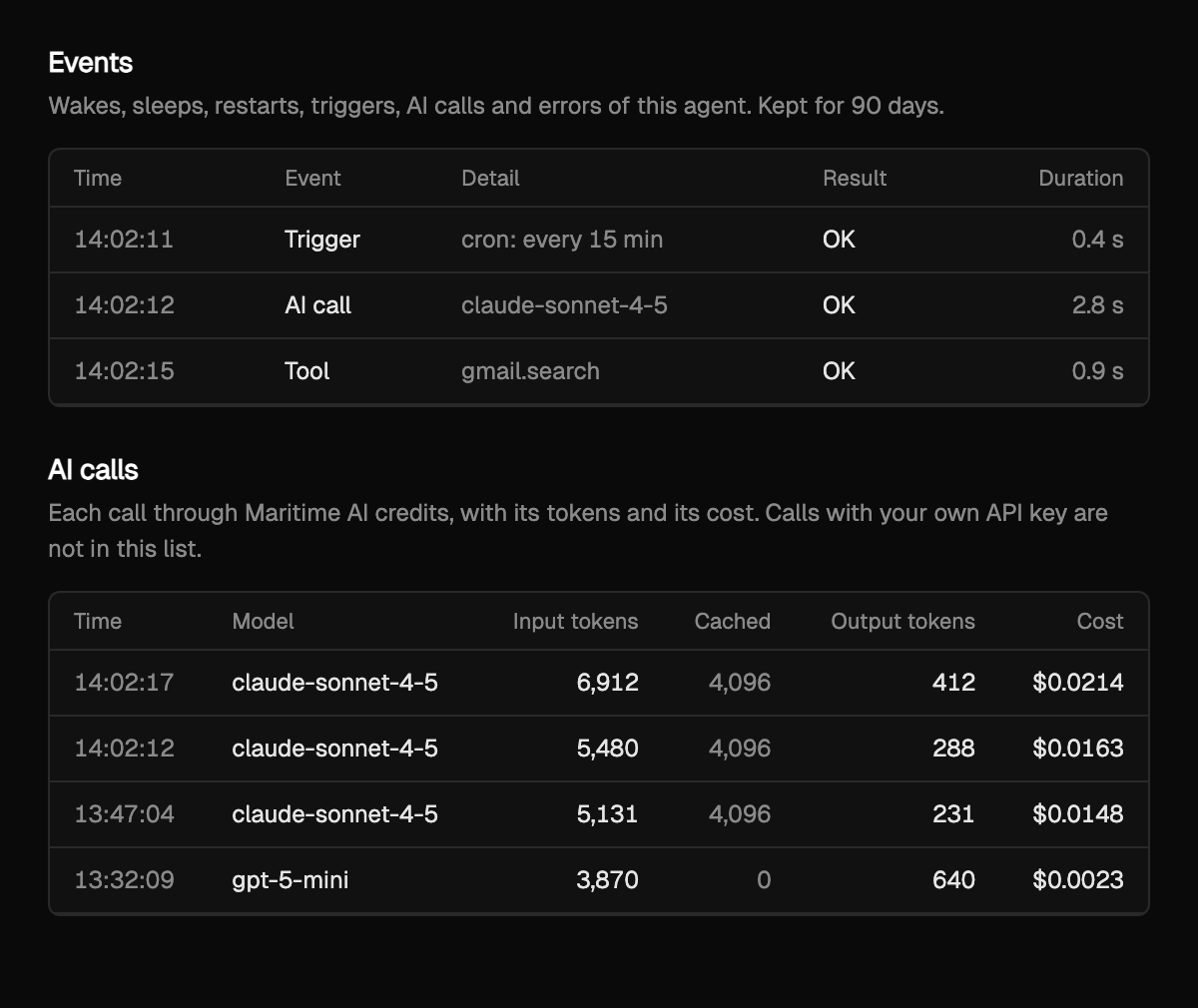Click the $0.0148 cost value
The height and width of the screenshot is (1008, 1198).
click(x=1078, y=814)
